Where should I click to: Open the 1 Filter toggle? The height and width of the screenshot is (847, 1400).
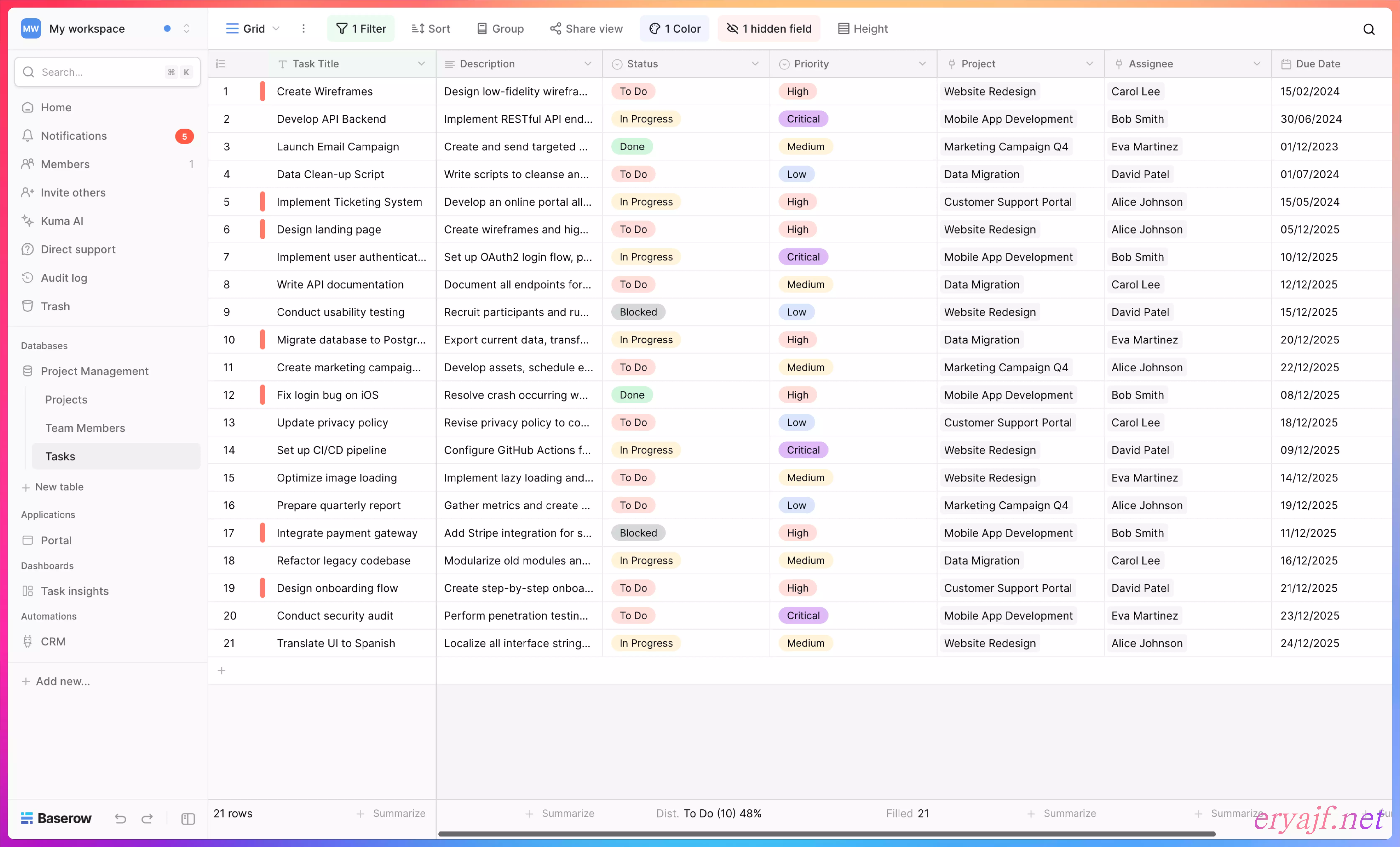point(361,28)
